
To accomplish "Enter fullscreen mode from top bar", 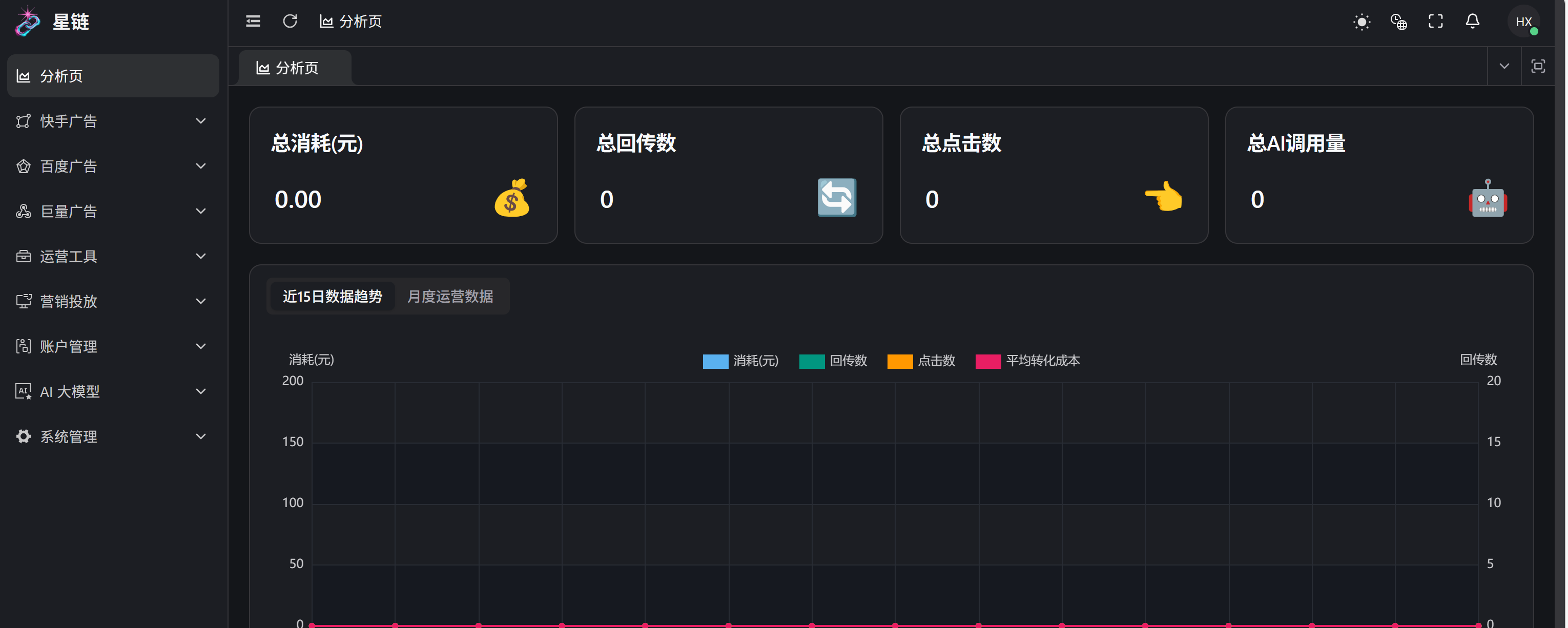I will click(1435, 22).
